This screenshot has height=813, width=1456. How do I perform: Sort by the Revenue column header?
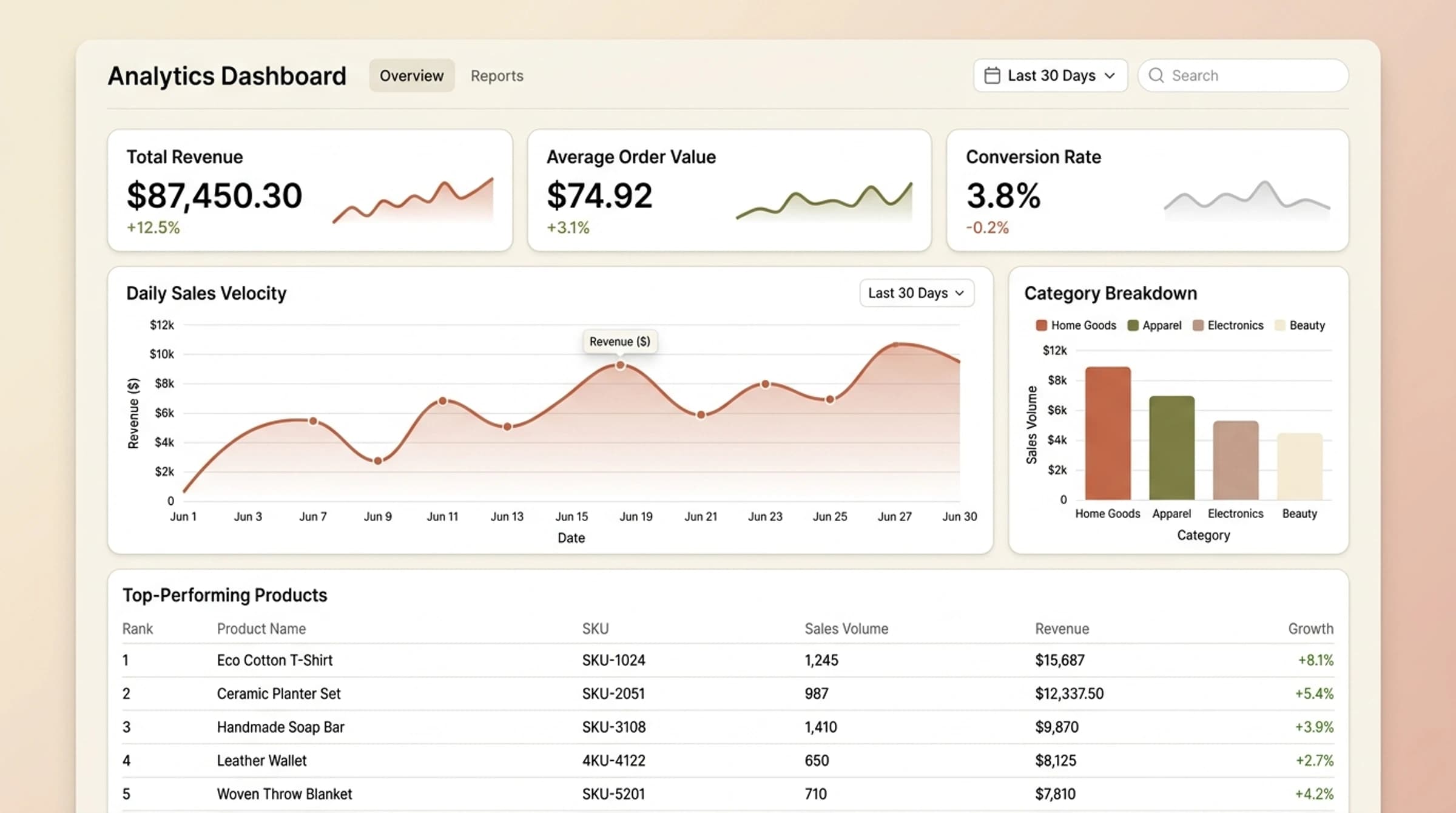1062,629
